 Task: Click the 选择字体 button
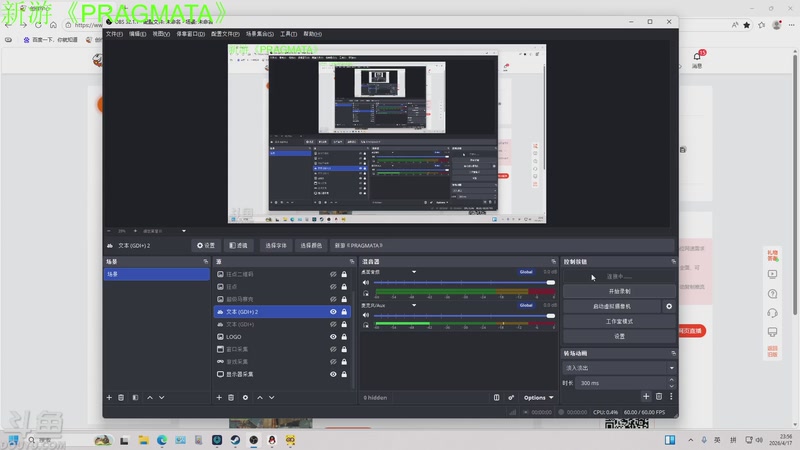tap(276, 245)
